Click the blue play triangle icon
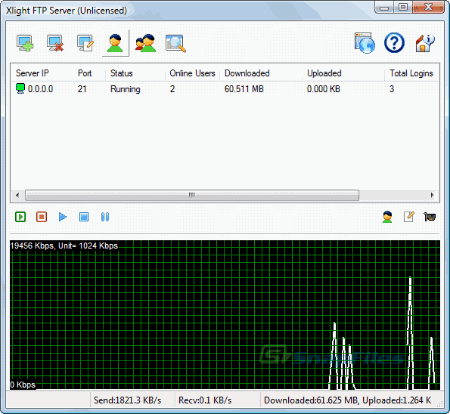Viewport: 450px width, 414px height. tap(63, 217)
